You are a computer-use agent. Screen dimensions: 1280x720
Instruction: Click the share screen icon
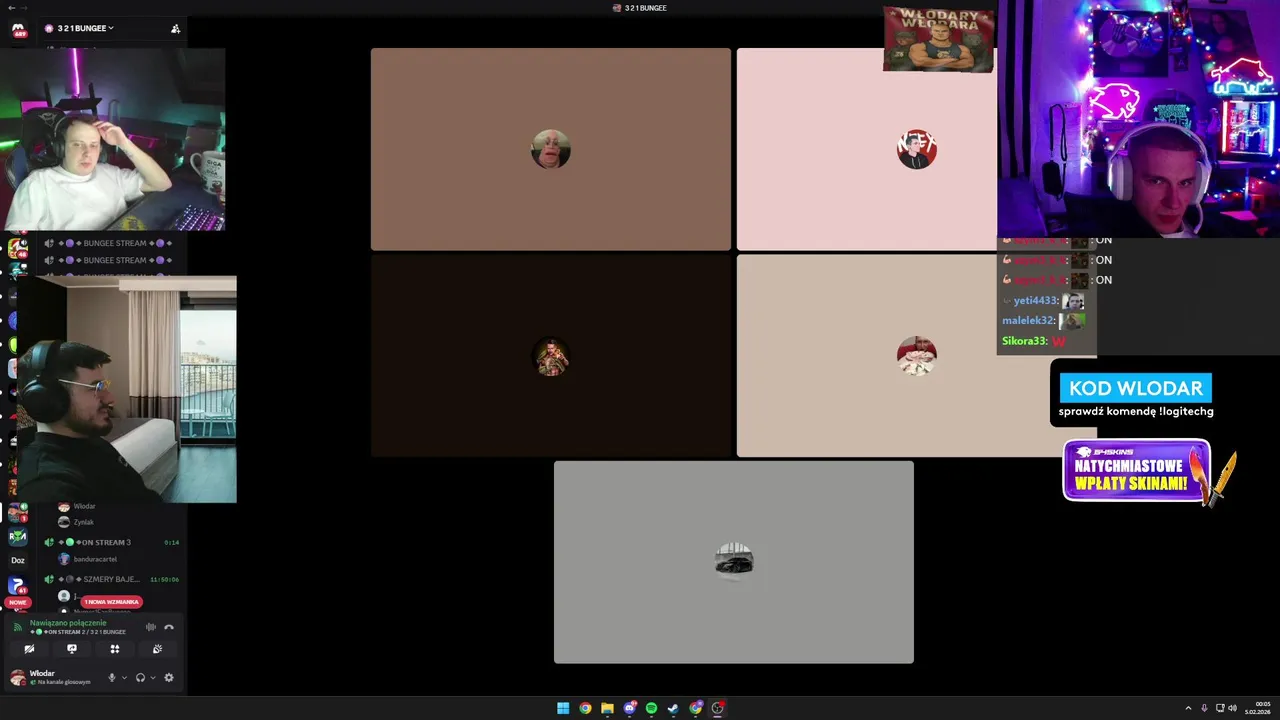pos(72,649)
